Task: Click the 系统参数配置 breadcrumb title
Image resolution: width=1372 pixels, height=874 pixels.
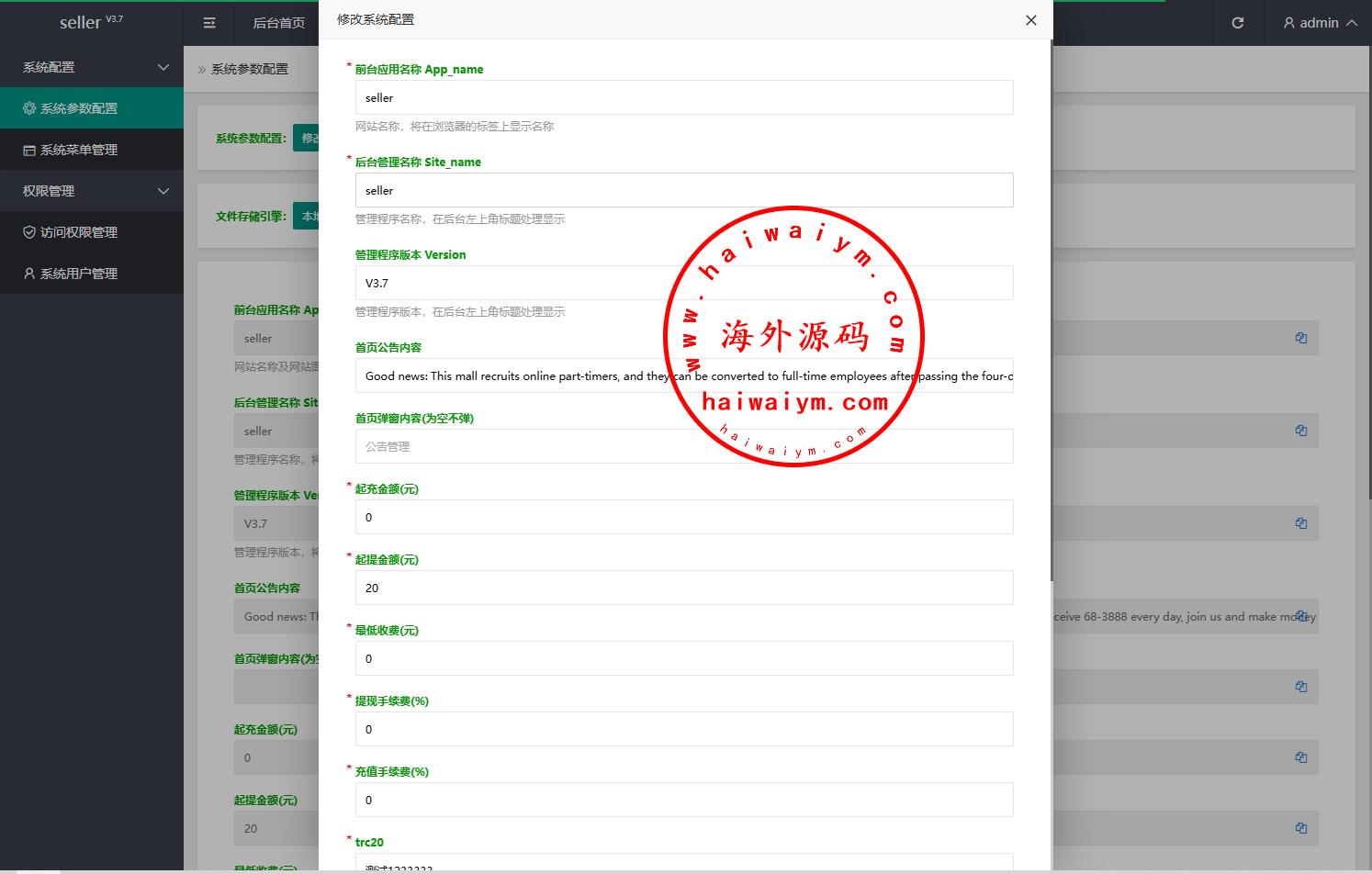Action: pyautogui.click(x=250, y=69)
